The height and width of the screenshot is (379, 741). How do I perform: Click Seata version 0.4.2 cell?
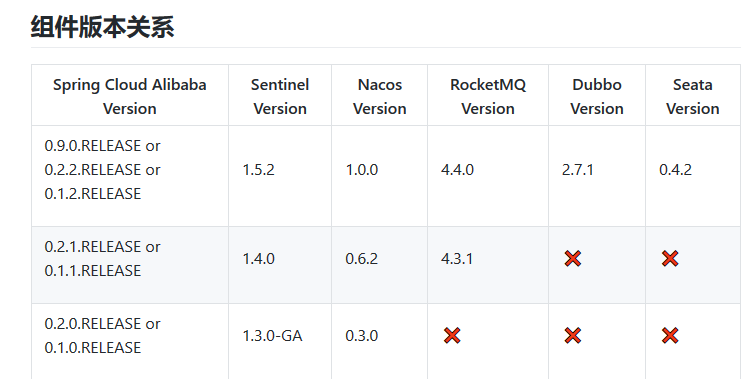(x=693, y=176)
